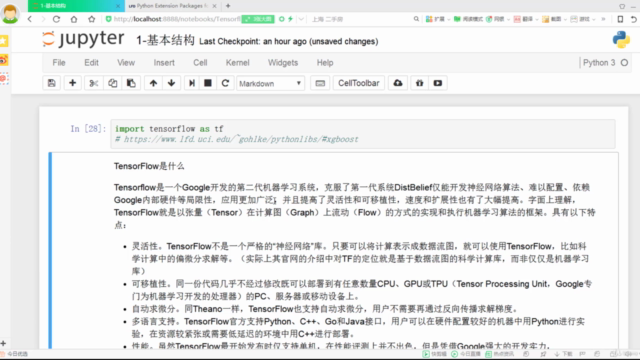Image resolution: width=640 pixels, height=360 pixels.
Task: Open the File menu
Action: click(x=59, y=63)
